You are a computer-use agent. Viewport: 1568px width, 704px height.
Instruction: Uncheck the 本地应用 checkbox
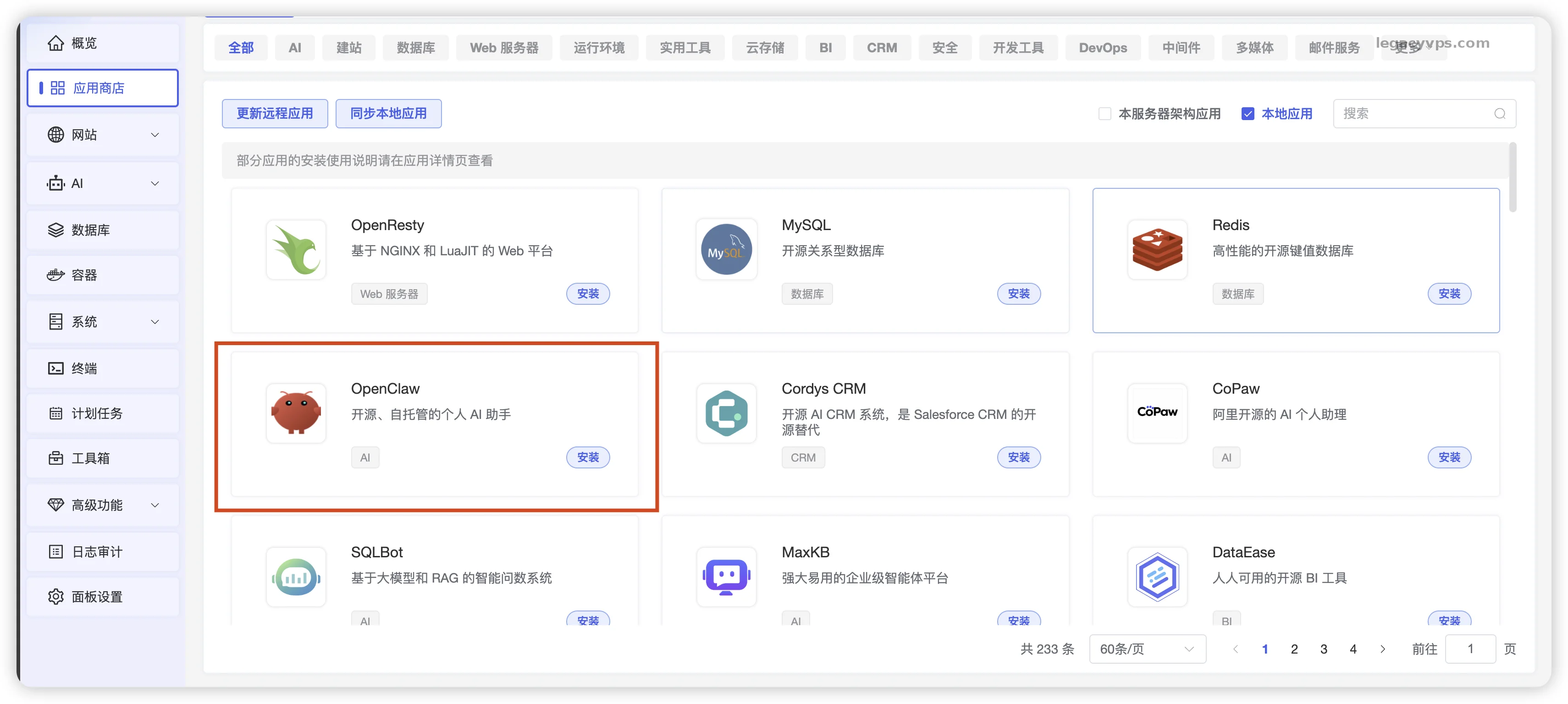(x=1247, y=114)
